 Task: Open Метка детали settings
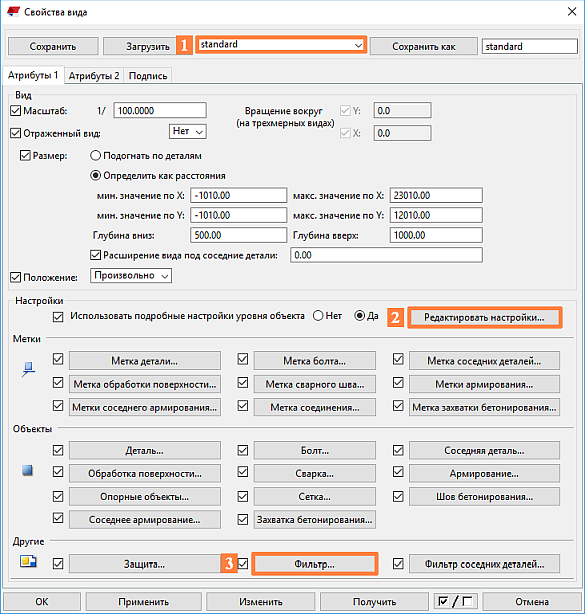point(145,361)
